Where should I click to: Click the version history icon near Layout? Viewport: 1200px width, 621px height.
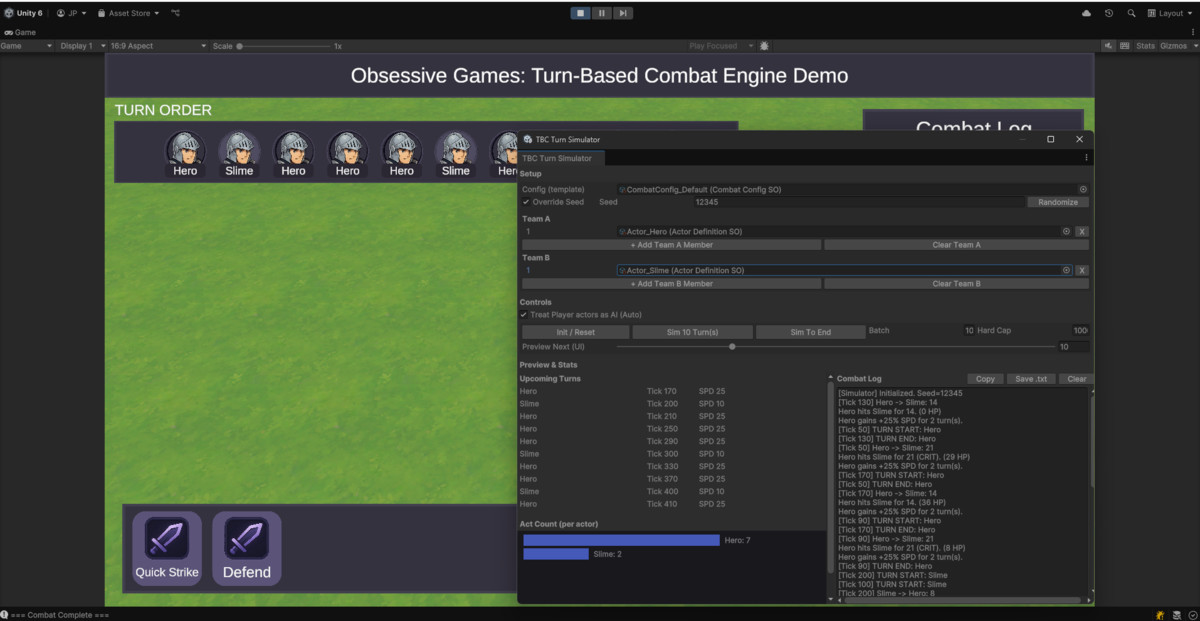pos(1108,13)
